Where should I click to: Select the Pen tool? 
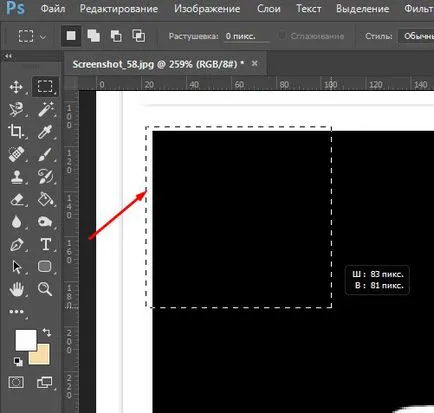16,245
